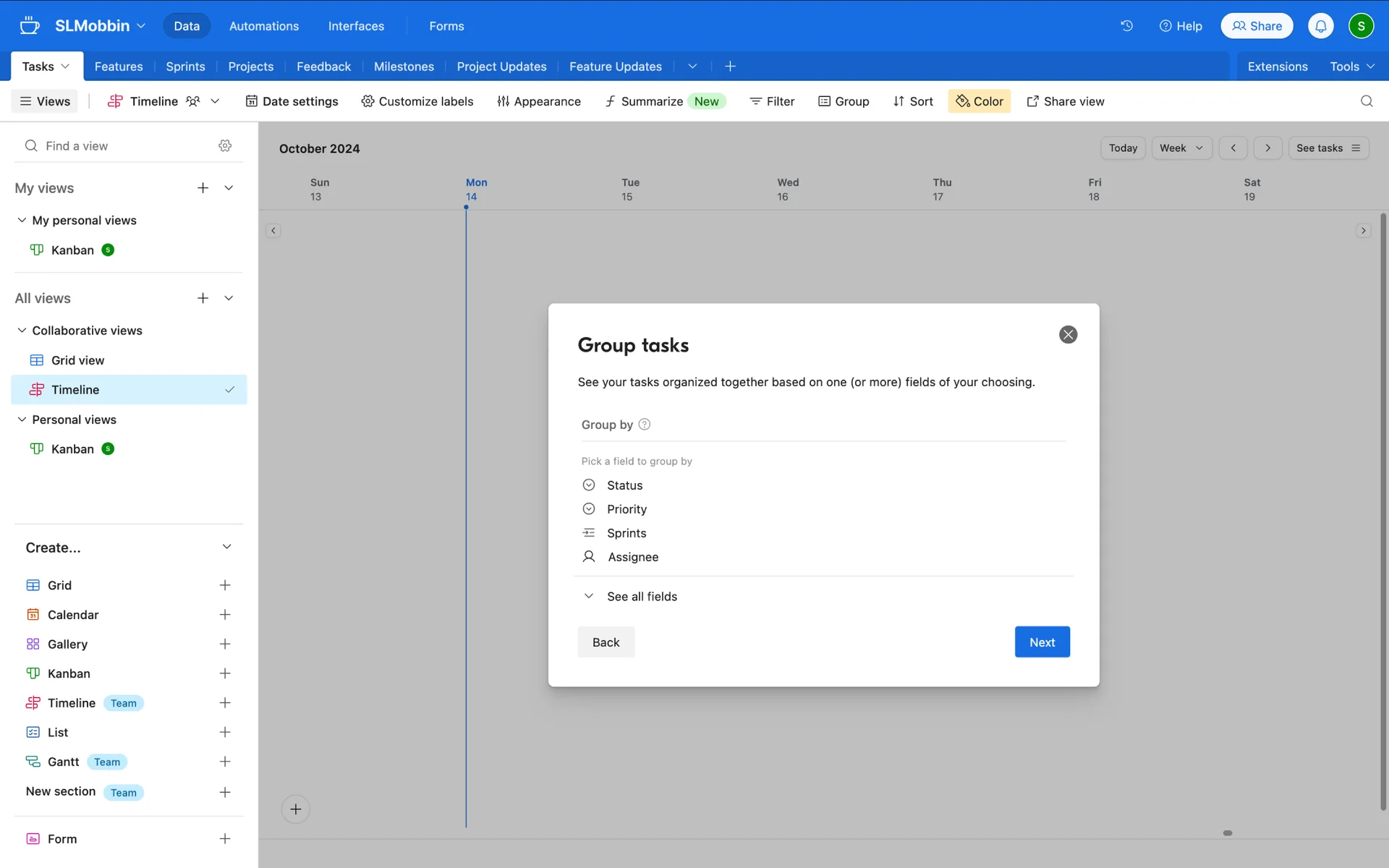Open the Week timescale dropdown
Image resolution: width=1389 pixels, height=868 pixels.
click(1181, 148)
